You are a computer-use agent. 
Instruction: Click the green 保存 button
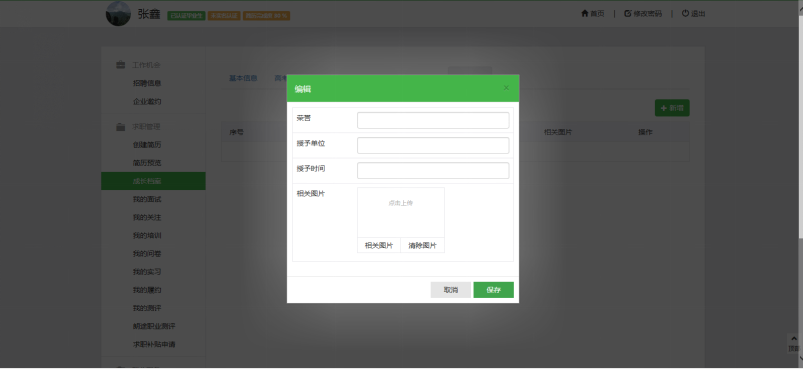(x=493, y=290)
